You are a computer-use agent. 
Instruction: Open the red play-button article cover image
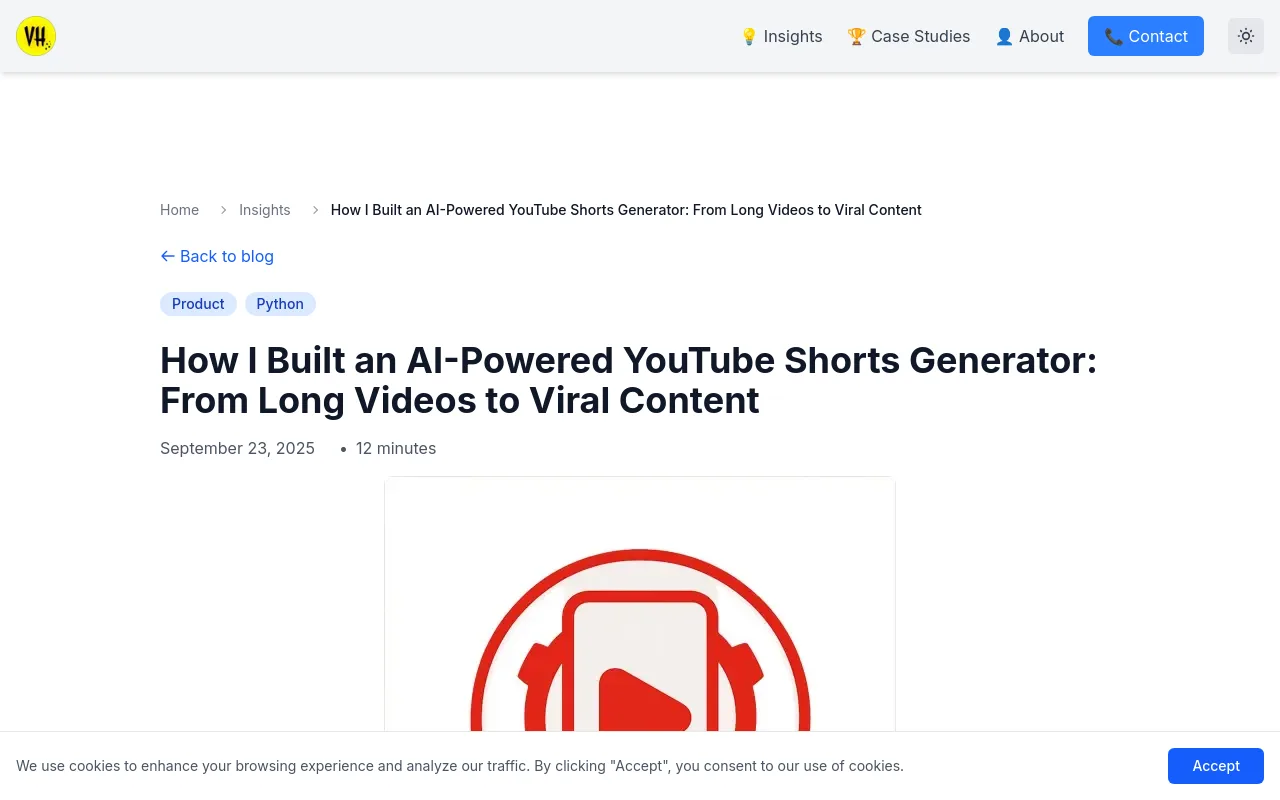(x=640, y=604)
